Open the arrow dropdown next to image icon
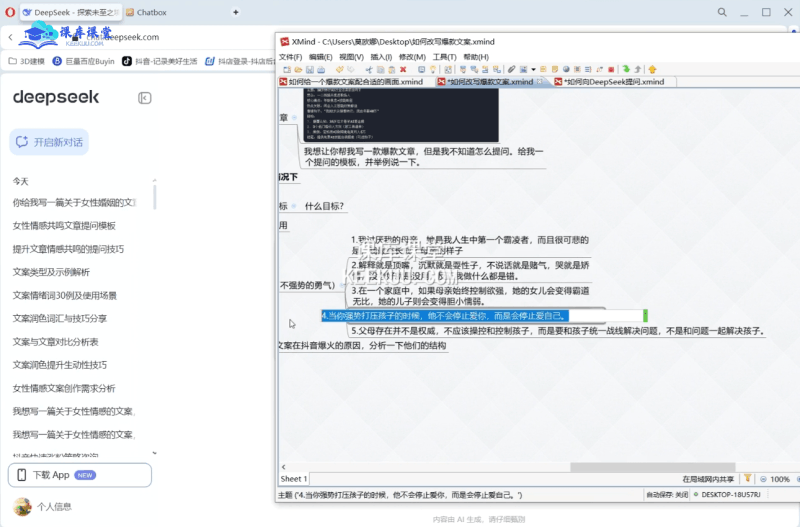 (x=533, y=69)
